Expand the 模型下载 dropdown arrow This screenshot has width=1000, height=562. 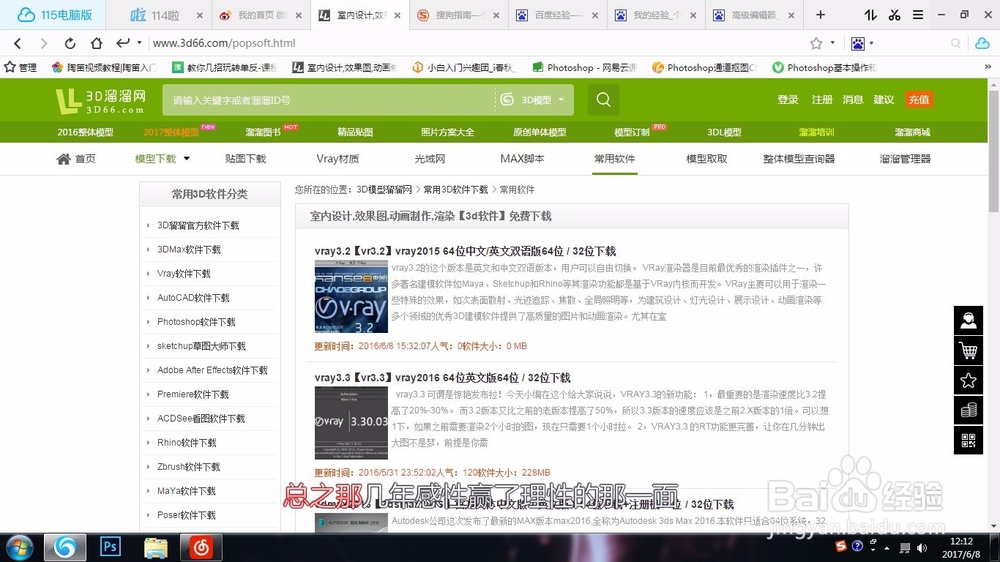[186, 159]
